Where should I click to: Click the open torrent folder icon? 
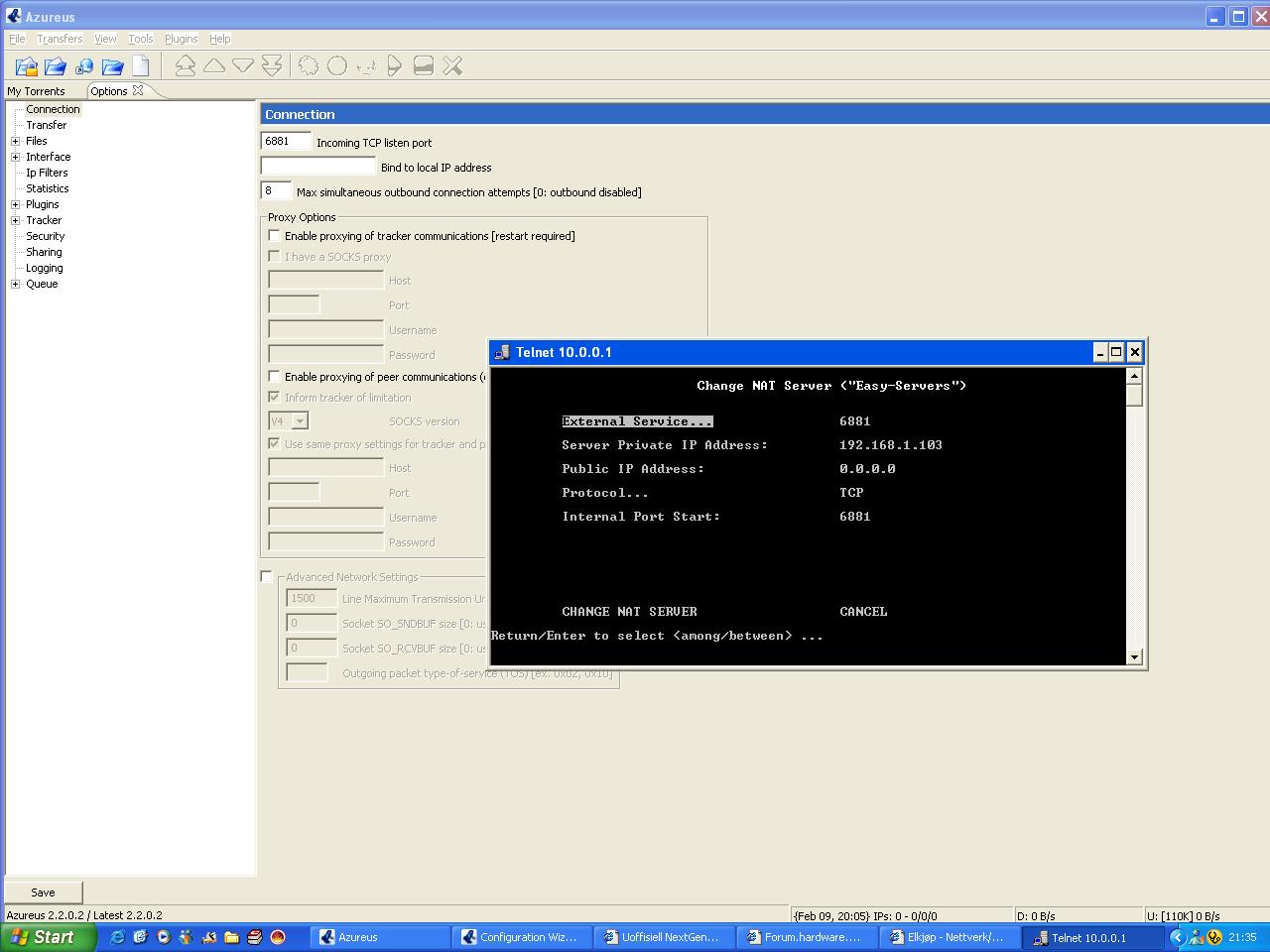56,66
